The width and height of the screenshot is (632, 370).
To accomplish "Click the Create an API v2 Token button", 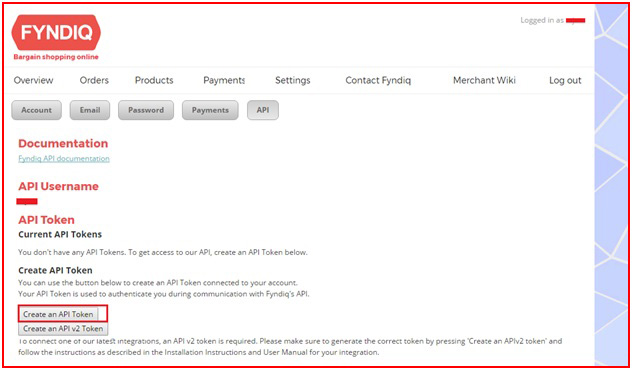I will [63, 328].
